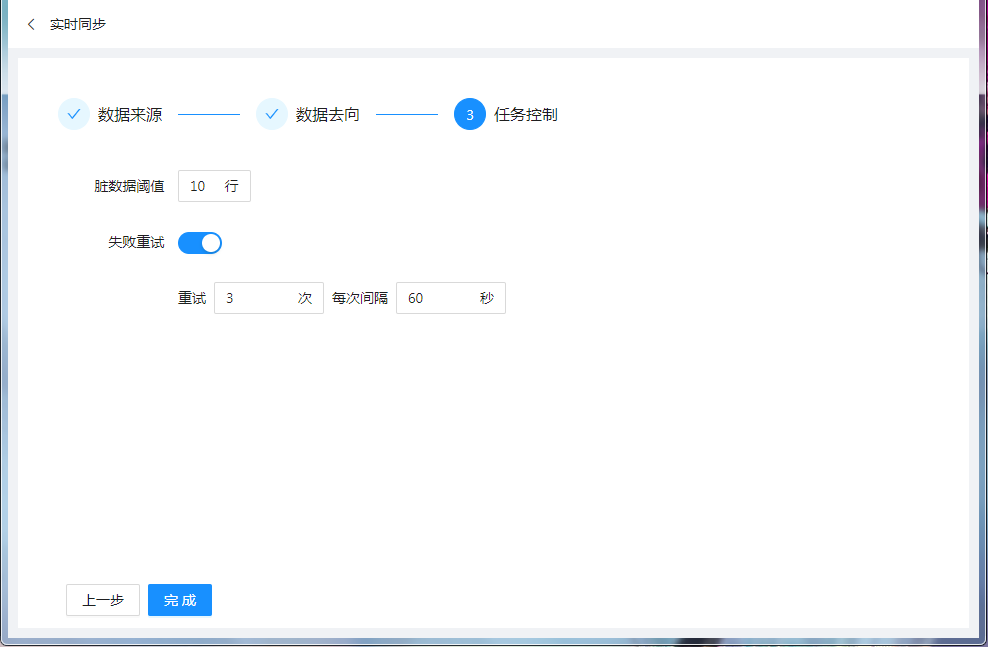Image resolution: width=988 pixels, height=647 pixels.
Task: Select the 数据来源 step label
Action: [130, 114]
